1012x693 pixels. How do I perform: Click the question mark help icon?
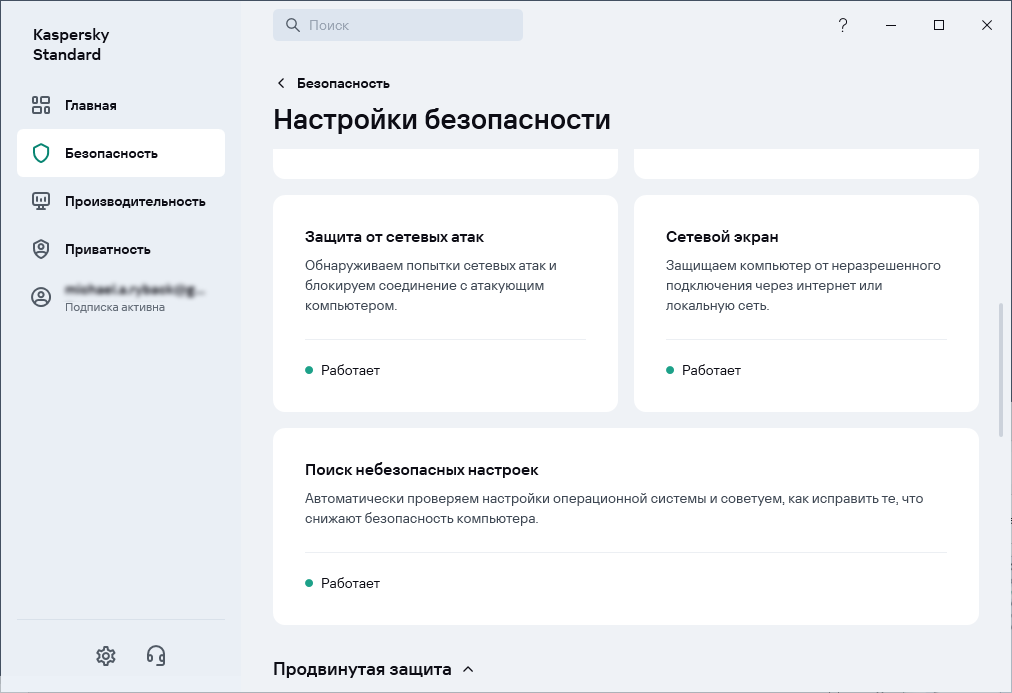tap(843, 25)
